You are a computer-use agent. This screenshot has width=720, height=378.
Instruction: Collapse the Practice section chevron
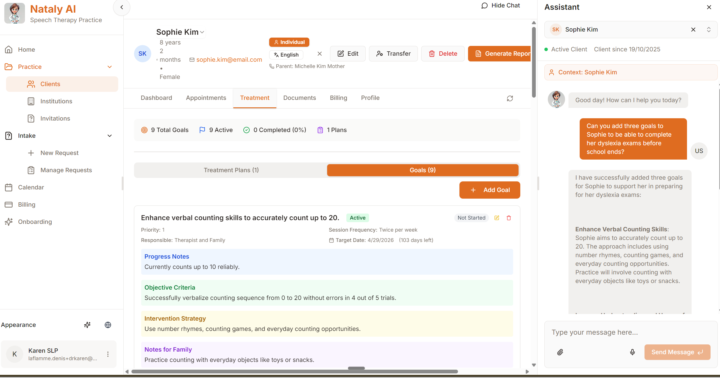point(109,67)
